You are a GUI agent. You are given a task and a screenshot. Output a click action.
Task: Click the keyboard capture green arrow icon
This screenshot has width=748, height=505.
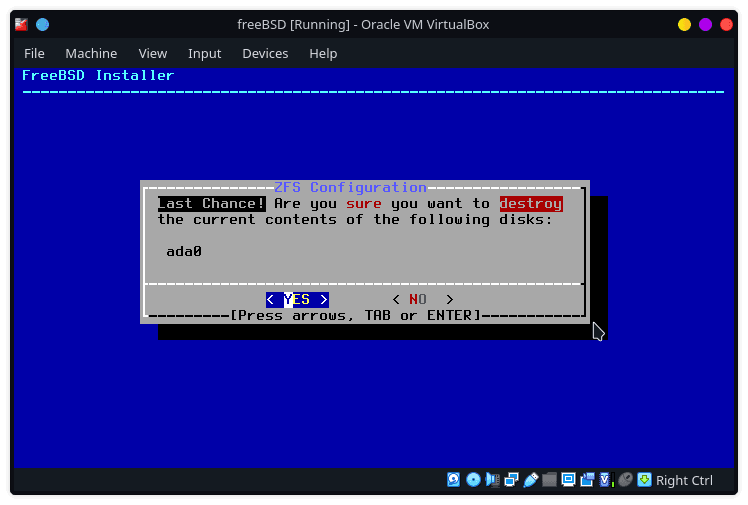point(644,480)
